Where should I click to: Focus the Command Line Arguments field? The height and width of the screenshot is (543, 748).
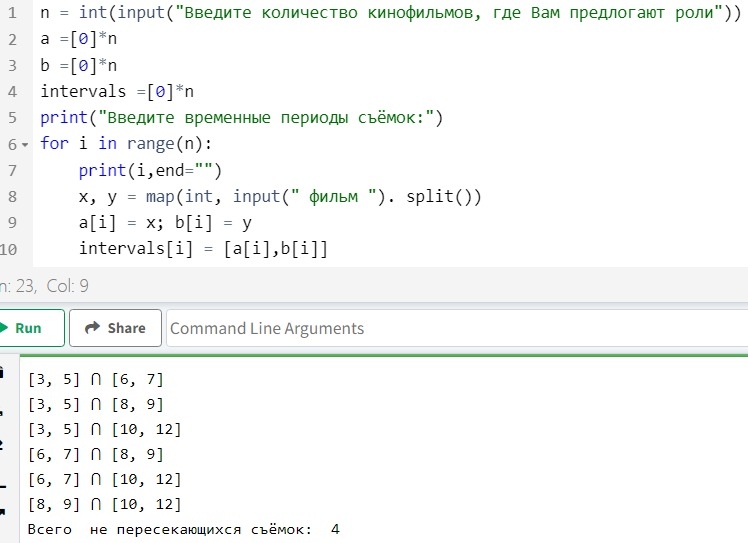click(x=457, y=328)
